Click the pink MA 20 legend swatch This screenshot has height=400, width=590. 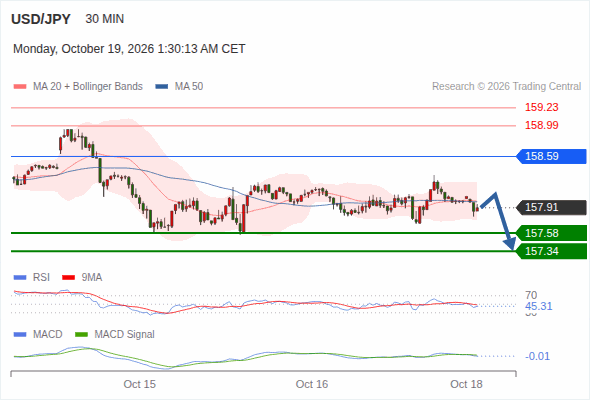[x=20, y=87]
